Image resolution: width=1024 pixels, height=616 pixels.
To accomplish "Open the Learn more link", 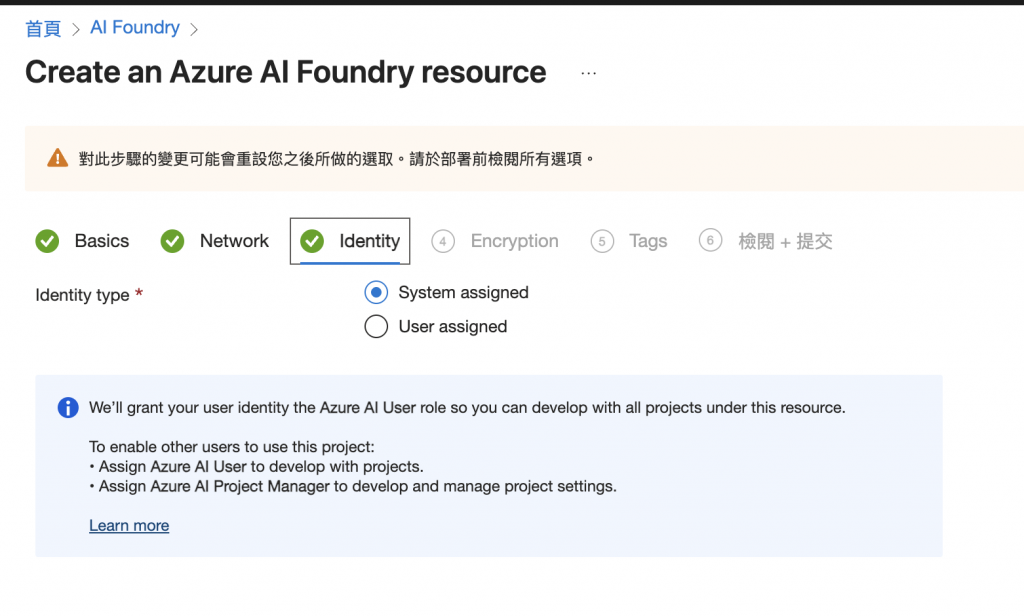I will click(x=129, y=526).
